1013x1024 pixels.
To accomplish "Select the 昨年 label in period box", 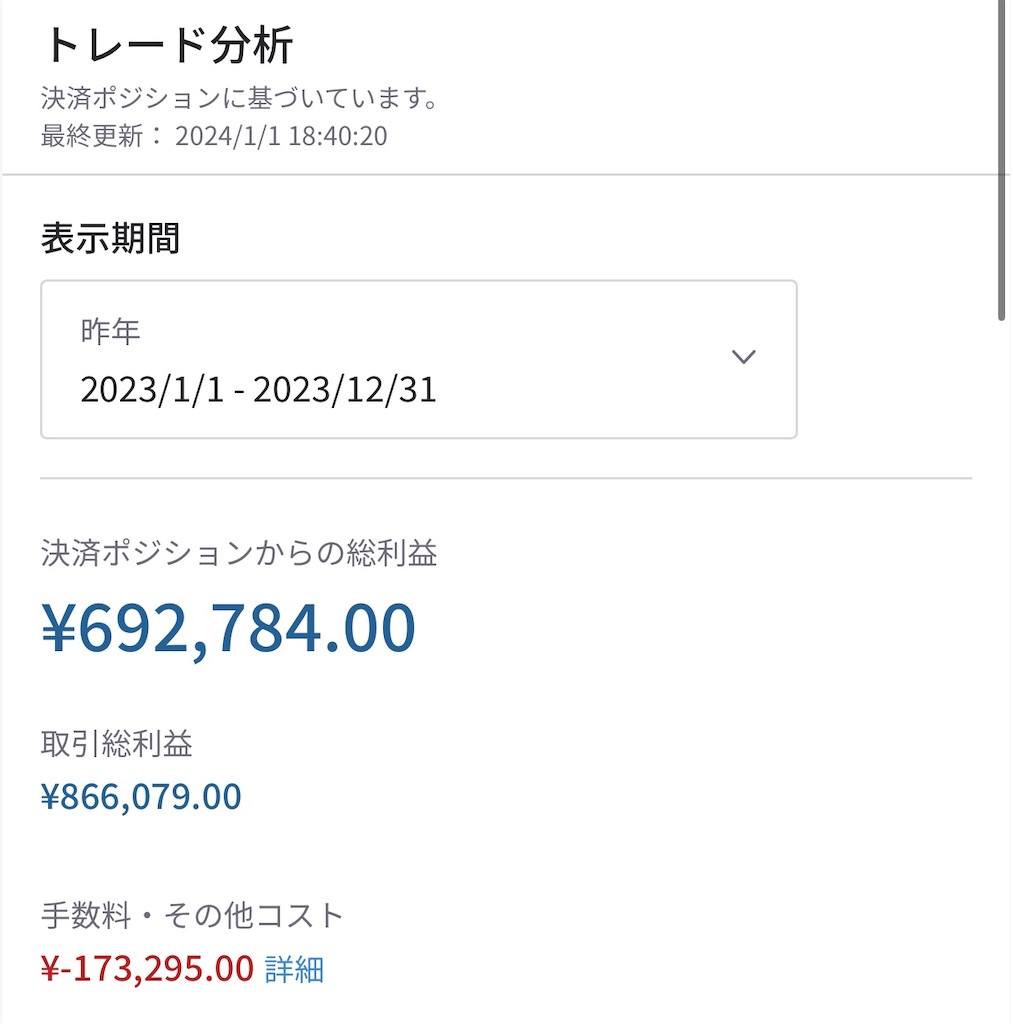I will click(110, 331).
